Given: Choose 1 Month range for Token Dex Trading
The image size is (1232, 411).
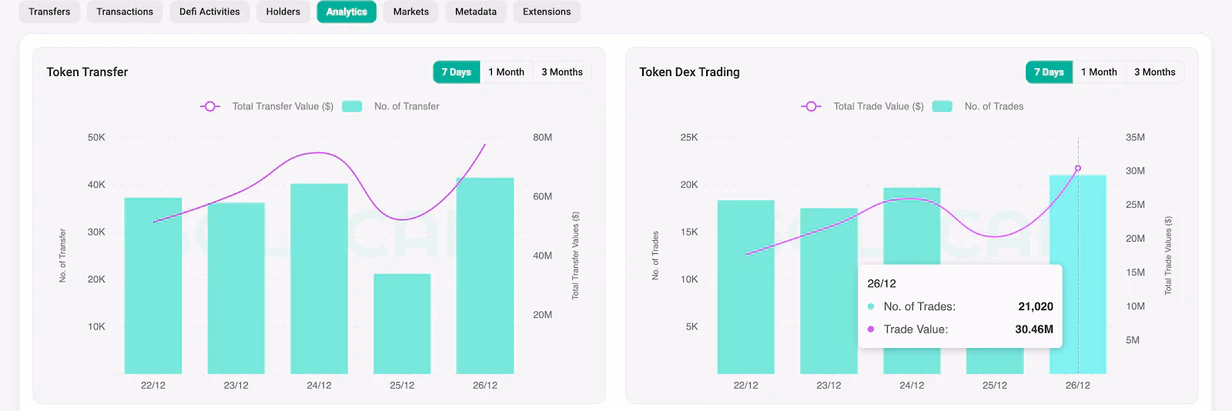Looking at the screenshot, I should click(x=1099, y=72).
